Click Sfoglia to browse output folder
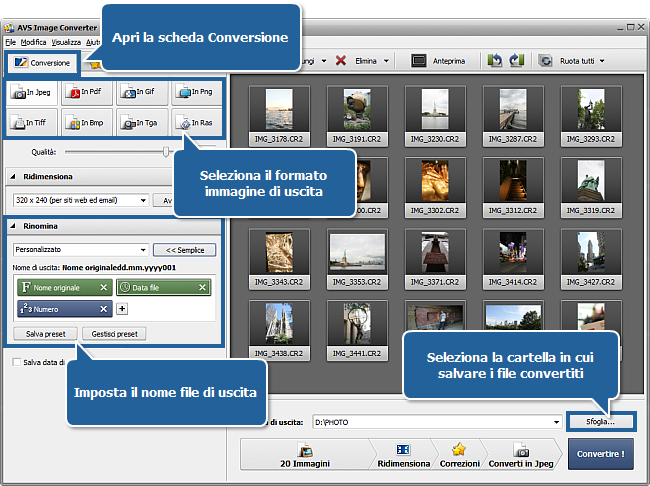Image resolution: width=650 pixels, height=486 pixels. pyautogui.click(x=603, y=422)
